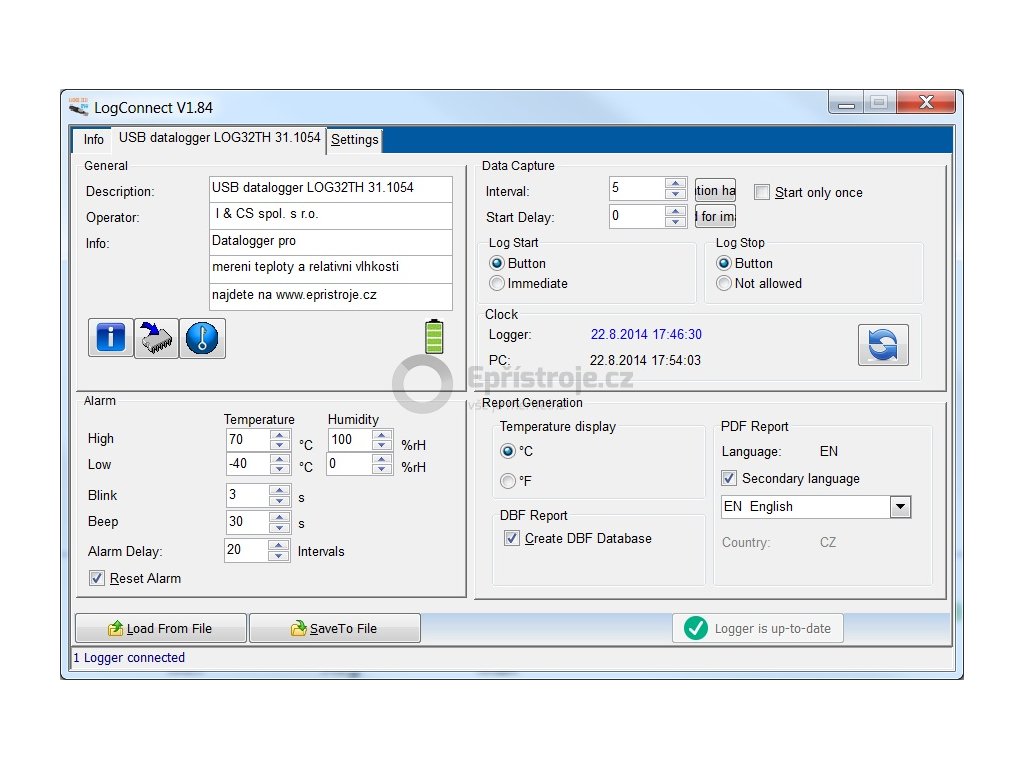This screenshot has width=1024, height=768.
Task: Switch to the Info tab
Action: 93,139
